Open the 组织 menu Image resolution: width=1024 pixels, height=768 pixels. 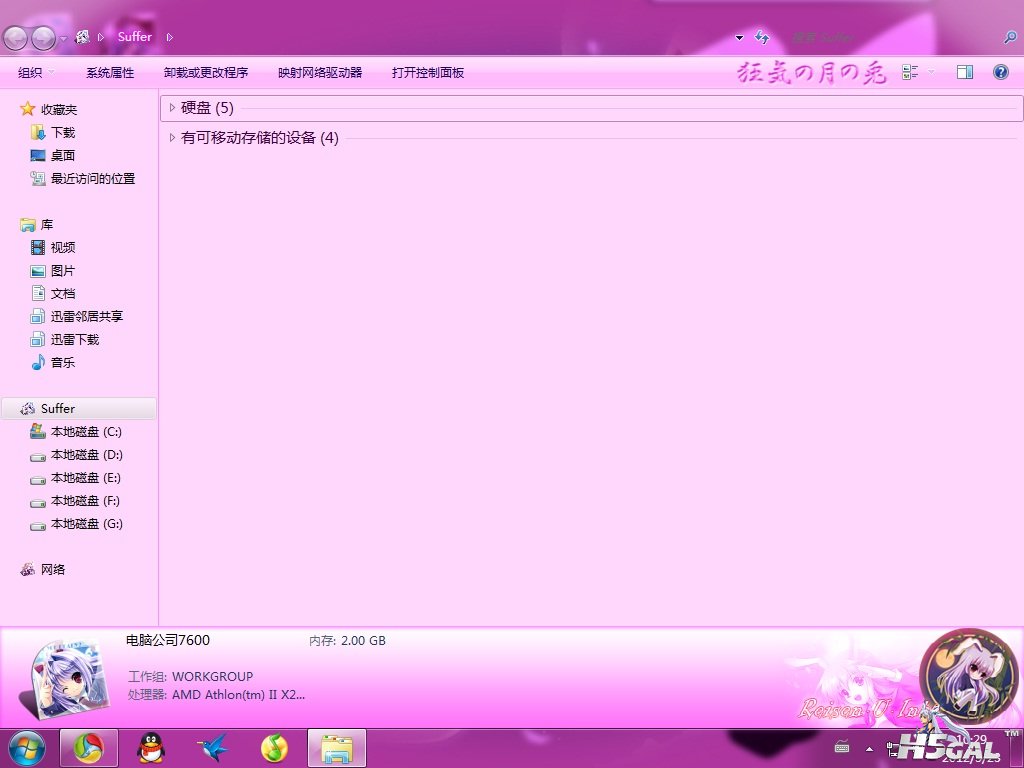tap(36, 72)
